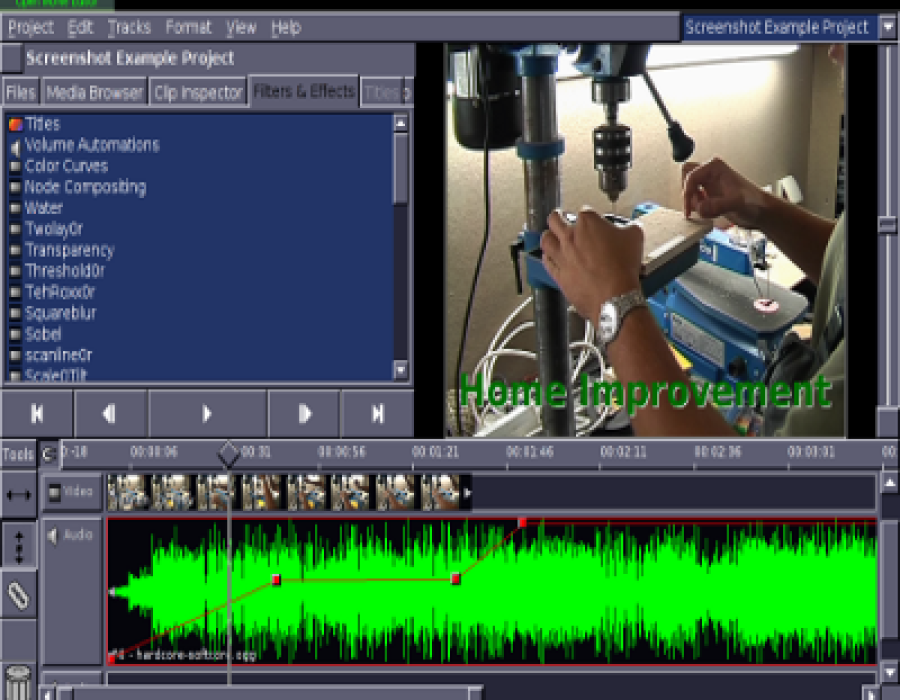This screenshot has height=700, width=900.
Task: Click the preview zoom slider handle
Action: click(888, 224)
